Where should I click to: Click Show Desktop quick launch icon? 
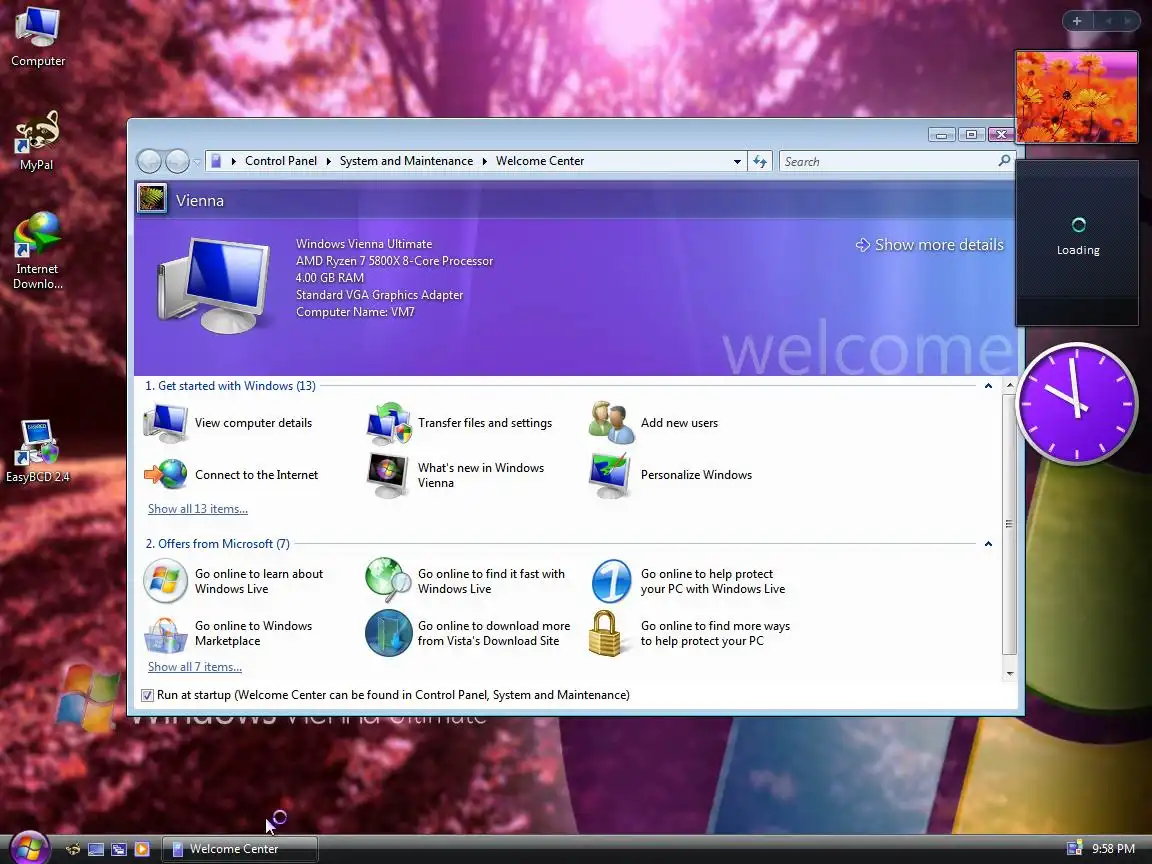point(96,849)
